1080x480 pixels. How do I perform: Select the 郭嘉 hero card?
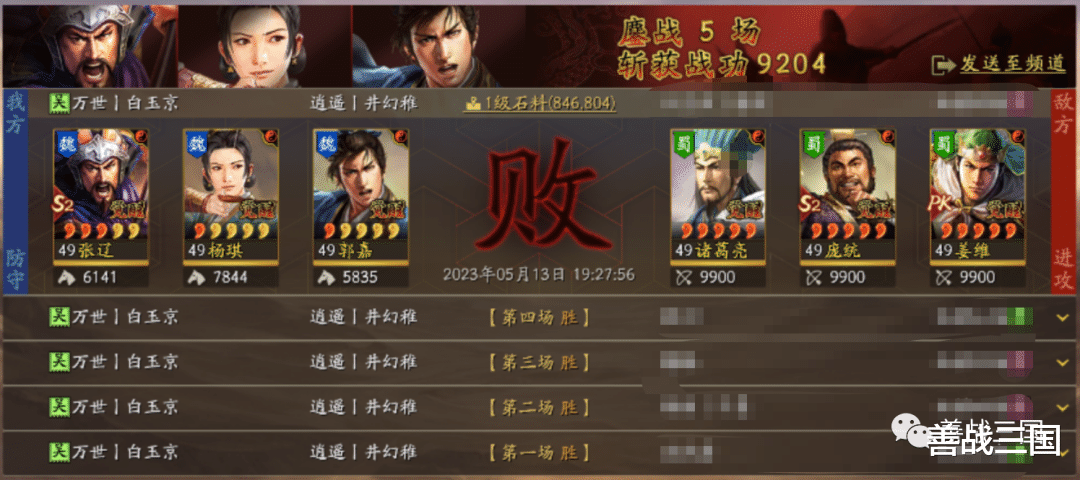pos(361,196)
